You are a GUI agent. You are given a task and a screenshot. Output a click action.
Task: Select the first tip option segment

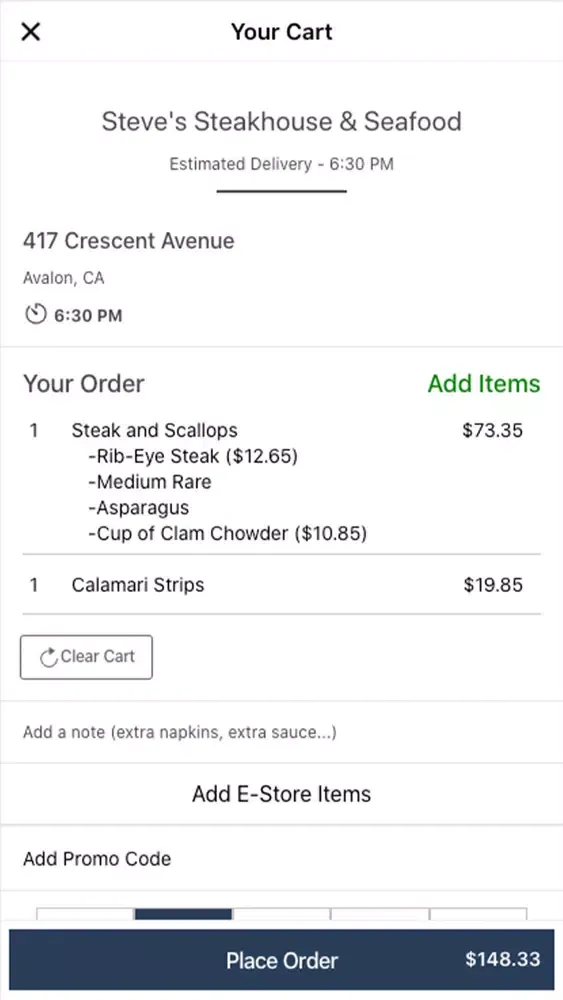click(x=85, y=914)
